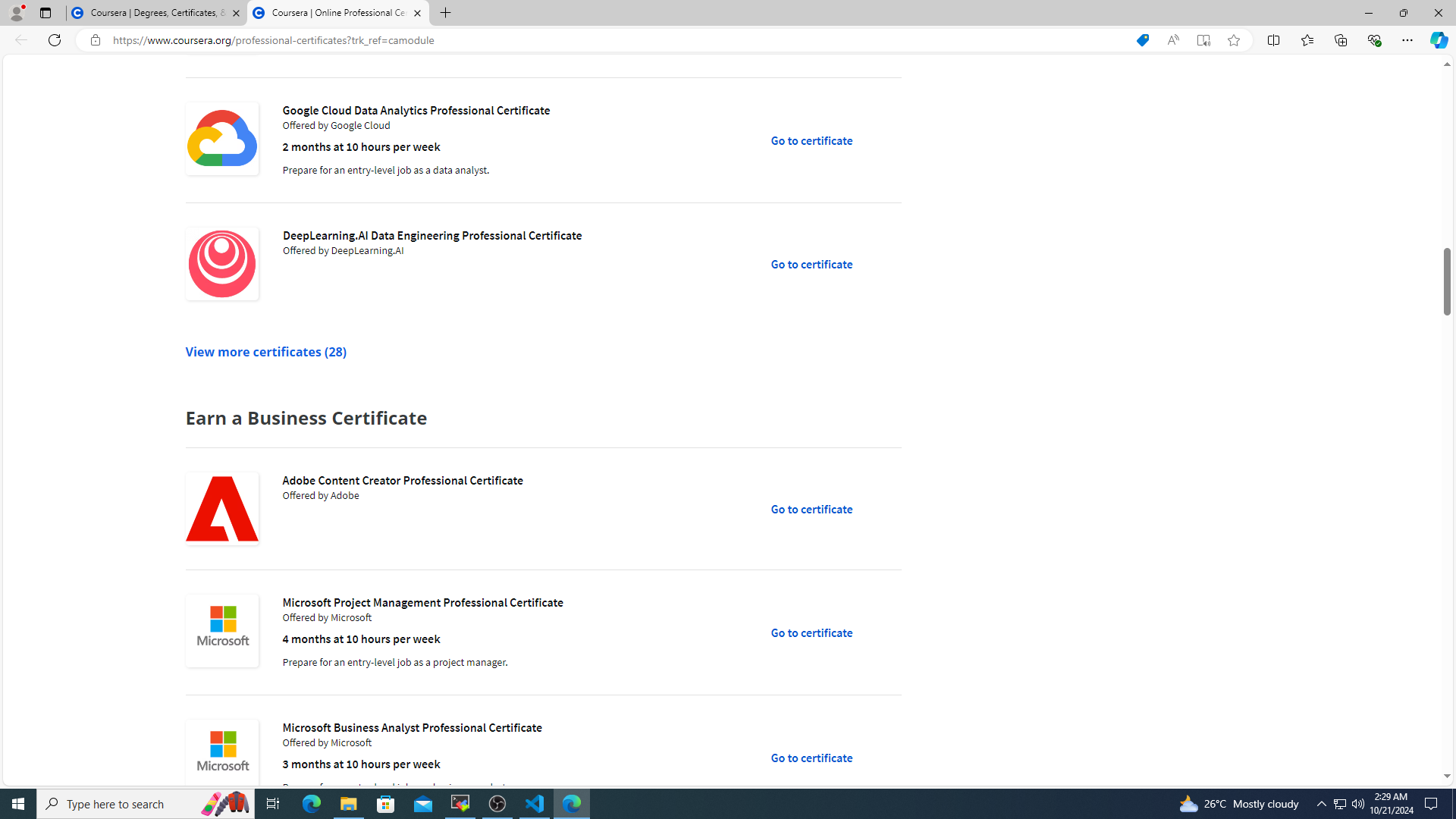Switch to Coursera Degrees, Certificates tab
The width and height of the screenshot is (1456, 819).
tap(155, 13)
